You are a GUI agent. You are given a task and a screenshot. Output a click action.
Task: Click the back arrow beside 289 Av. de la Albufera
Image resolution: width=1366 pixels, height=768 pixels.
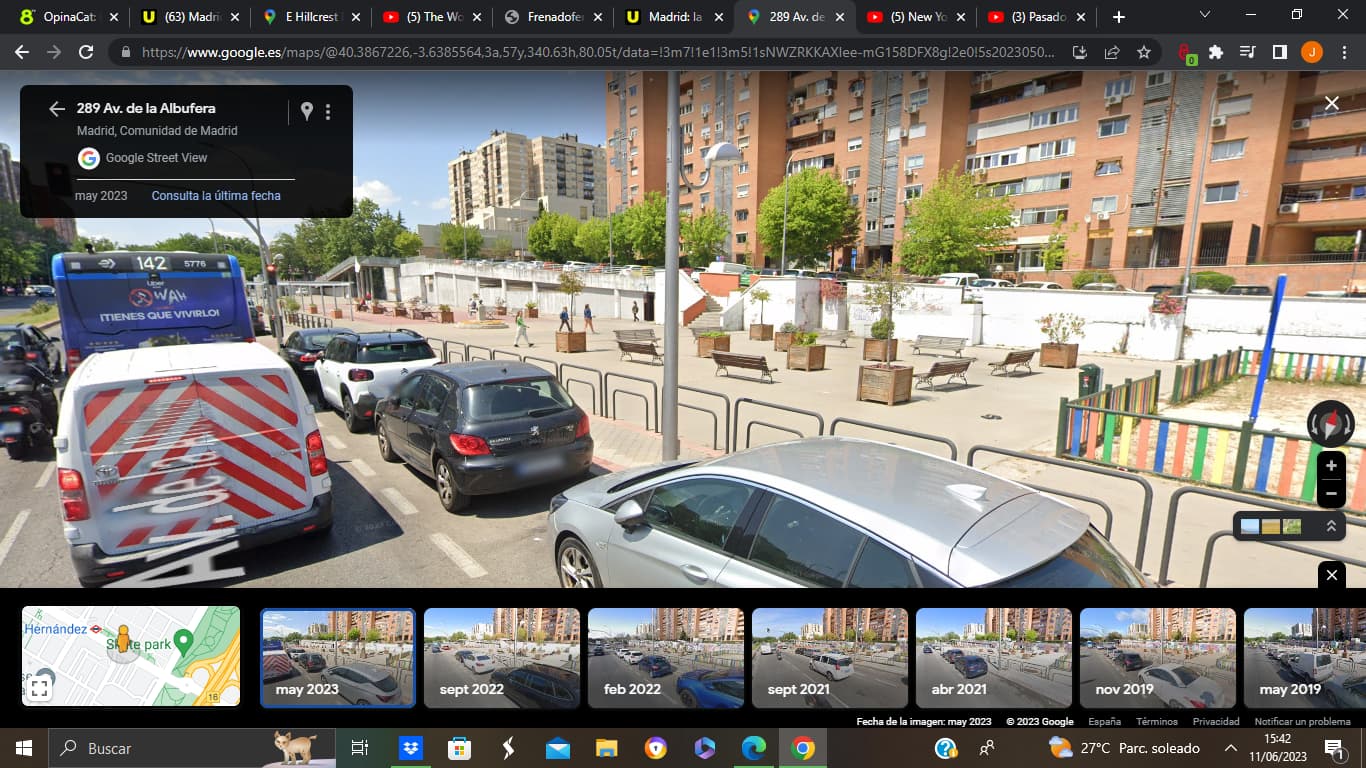pos(57,109)
